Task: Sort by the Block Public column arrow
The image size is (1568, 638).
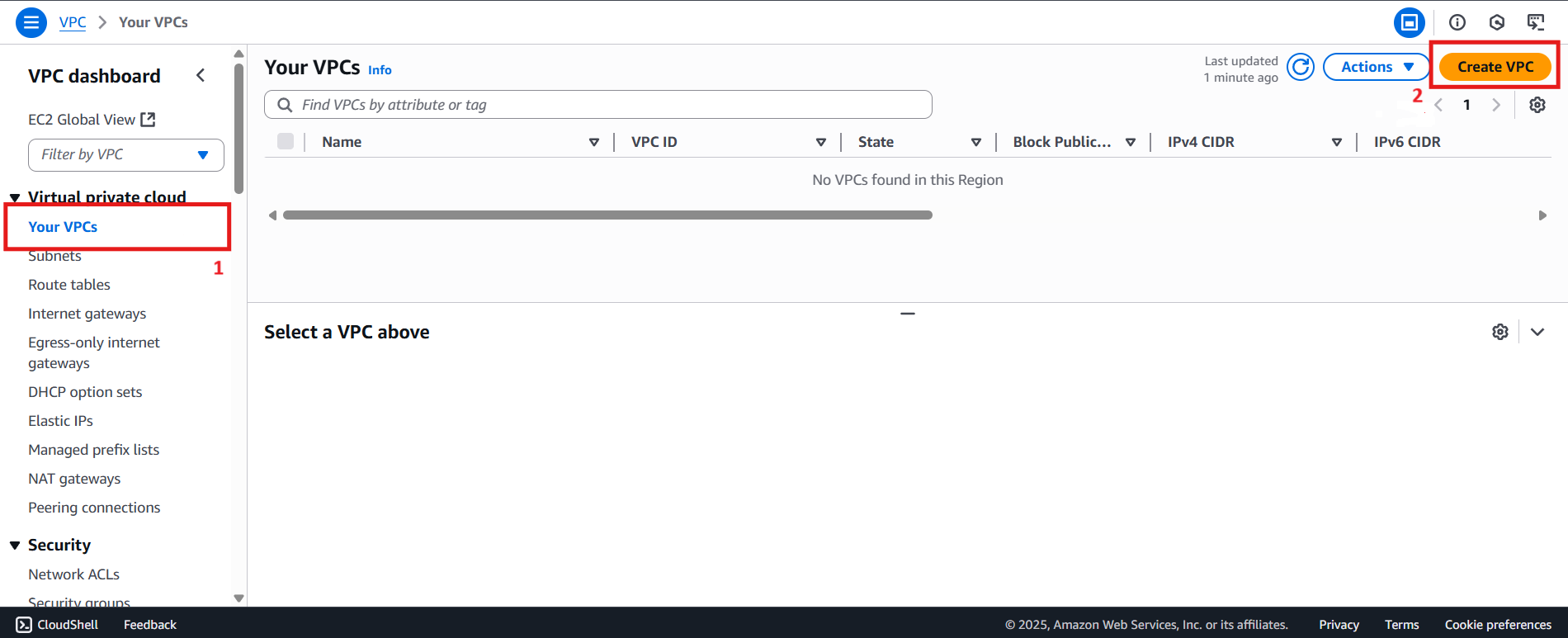Action: (x=1130, y=142)
